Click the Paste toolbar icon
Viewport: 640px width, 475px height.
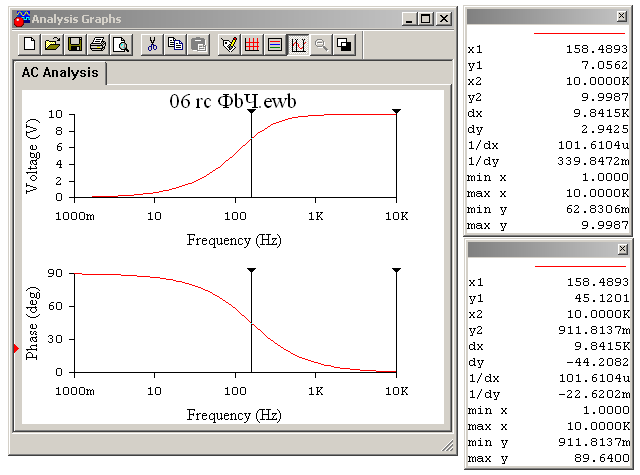point(198,44)
